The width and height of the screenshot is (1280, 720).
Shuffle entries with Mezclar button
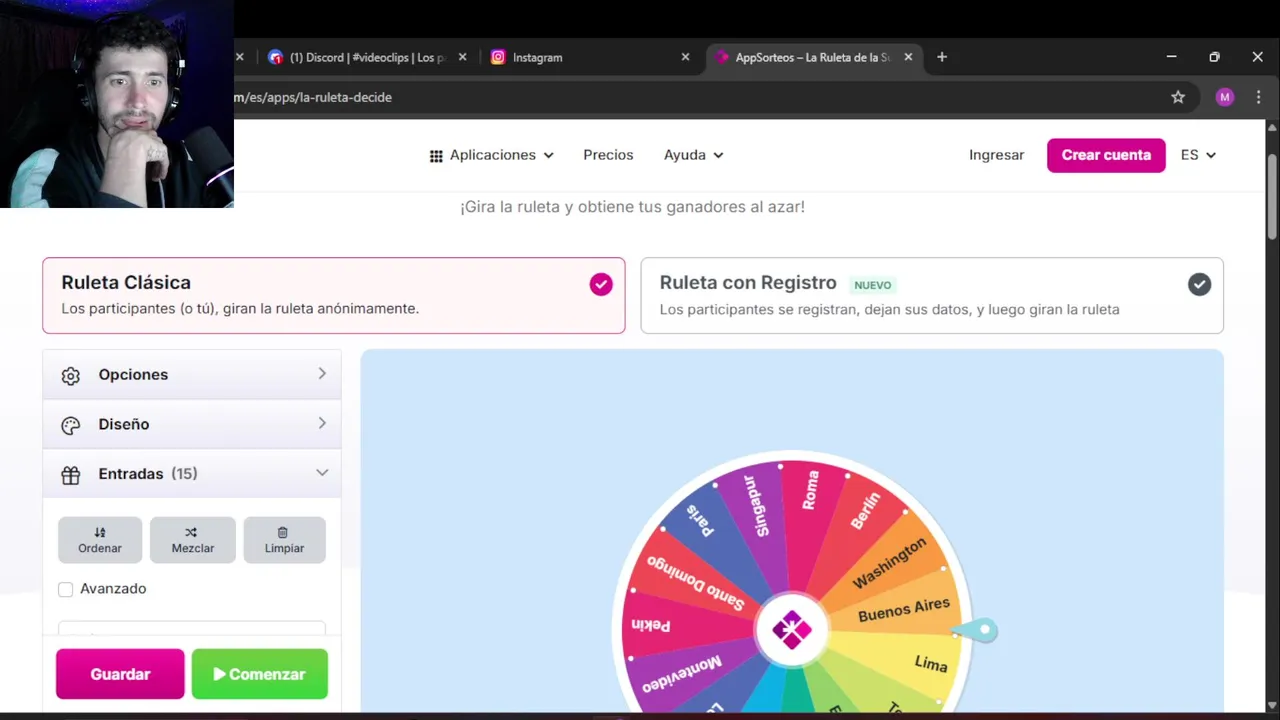(193, 540)
